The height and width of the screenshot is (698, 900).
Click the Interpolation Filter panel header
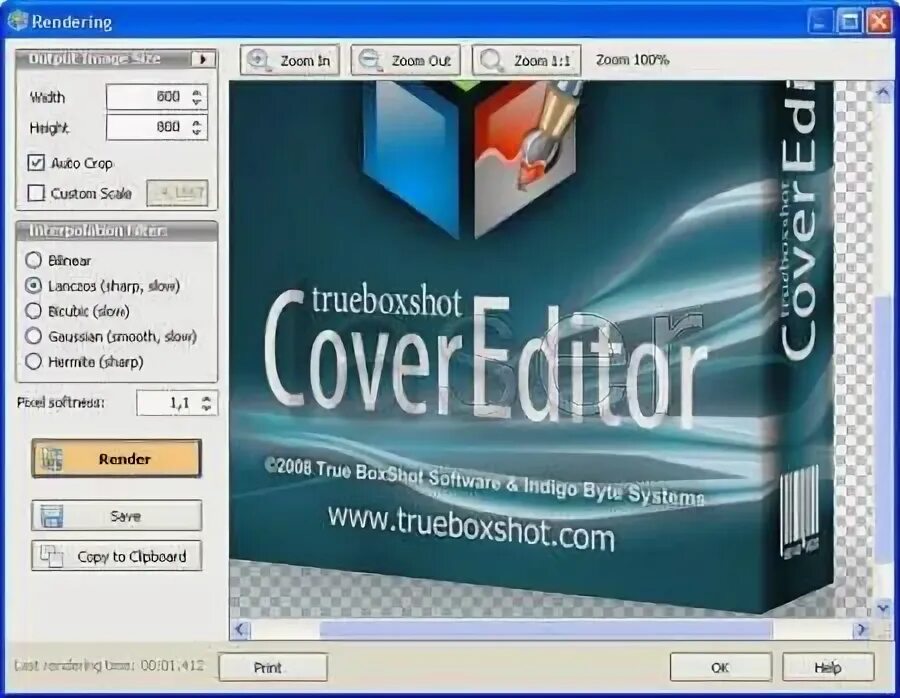click(117, 231)
